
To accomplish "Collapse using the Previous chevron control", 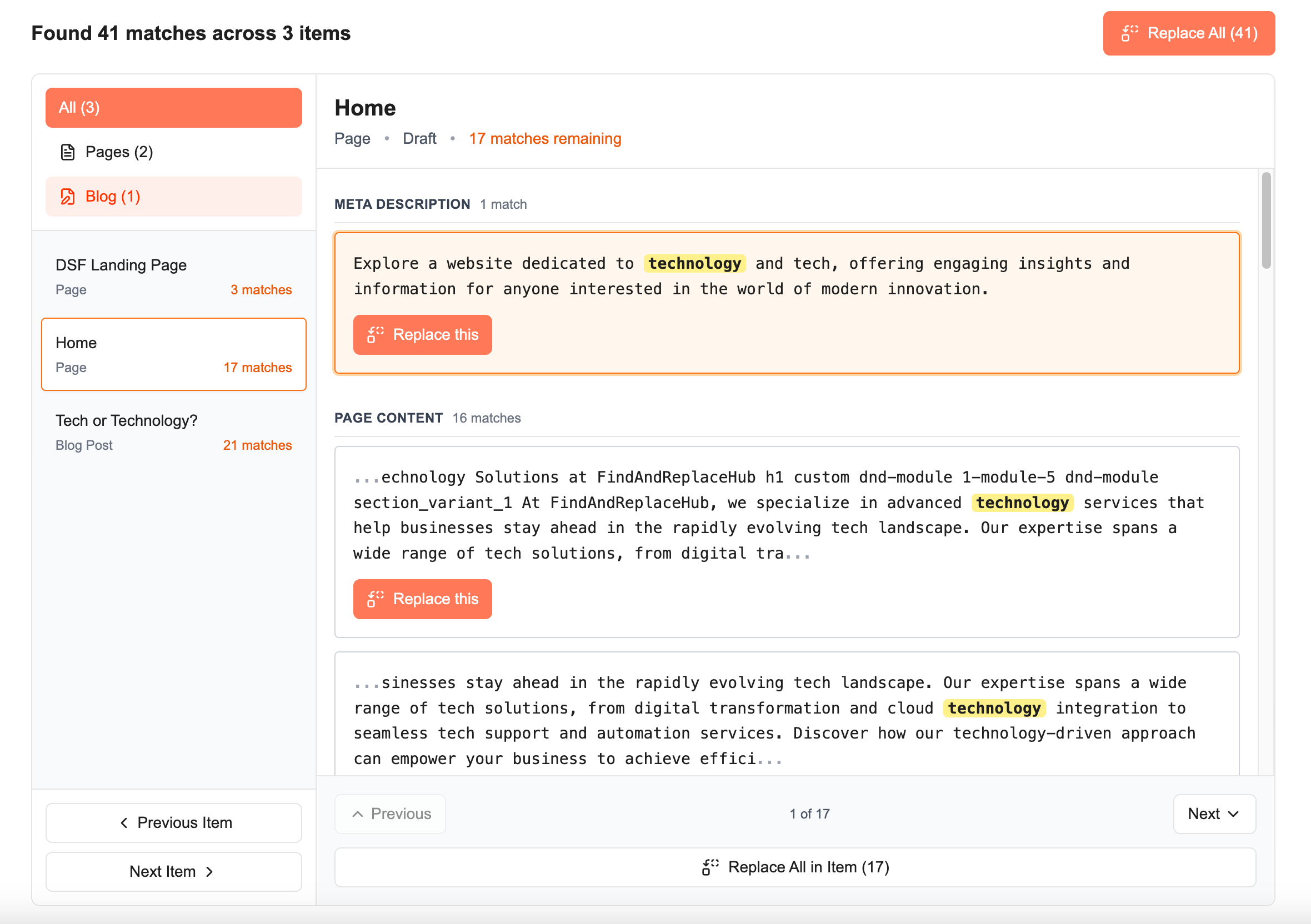I will point(357,814).
